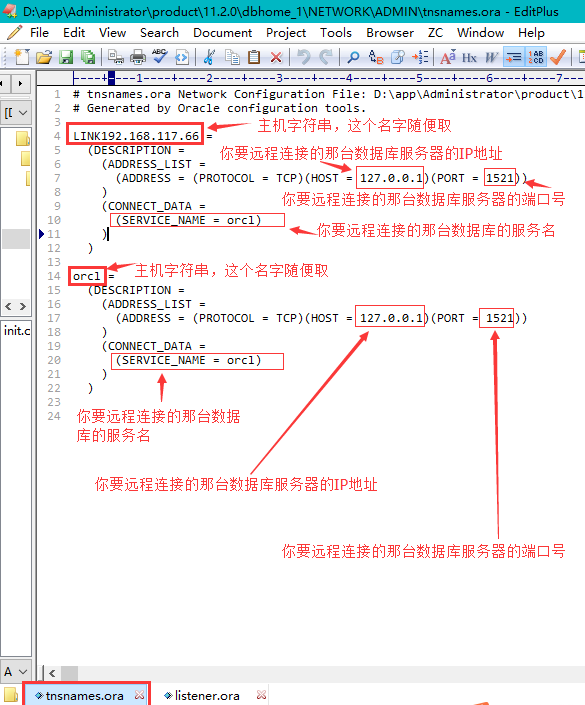Click the Go to Line icon

click(420, 57)
